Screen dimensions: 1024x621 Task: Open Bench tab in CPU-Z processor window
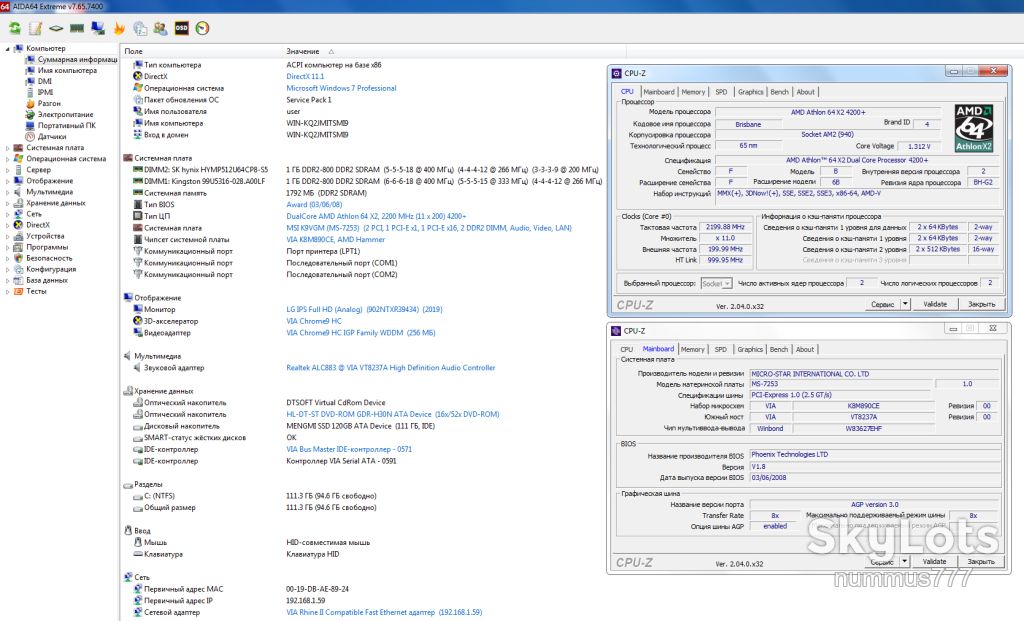tap(779, 92)
